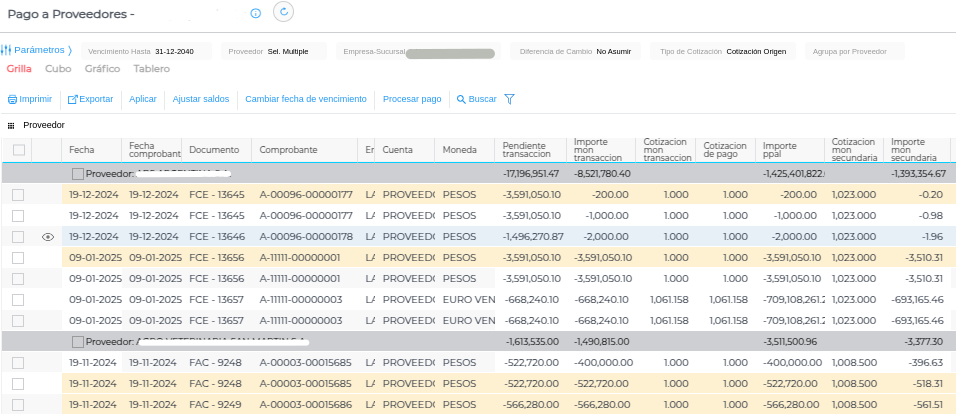
Task: Click the Vencimiento Hasta date field
Action: point(173,51)
